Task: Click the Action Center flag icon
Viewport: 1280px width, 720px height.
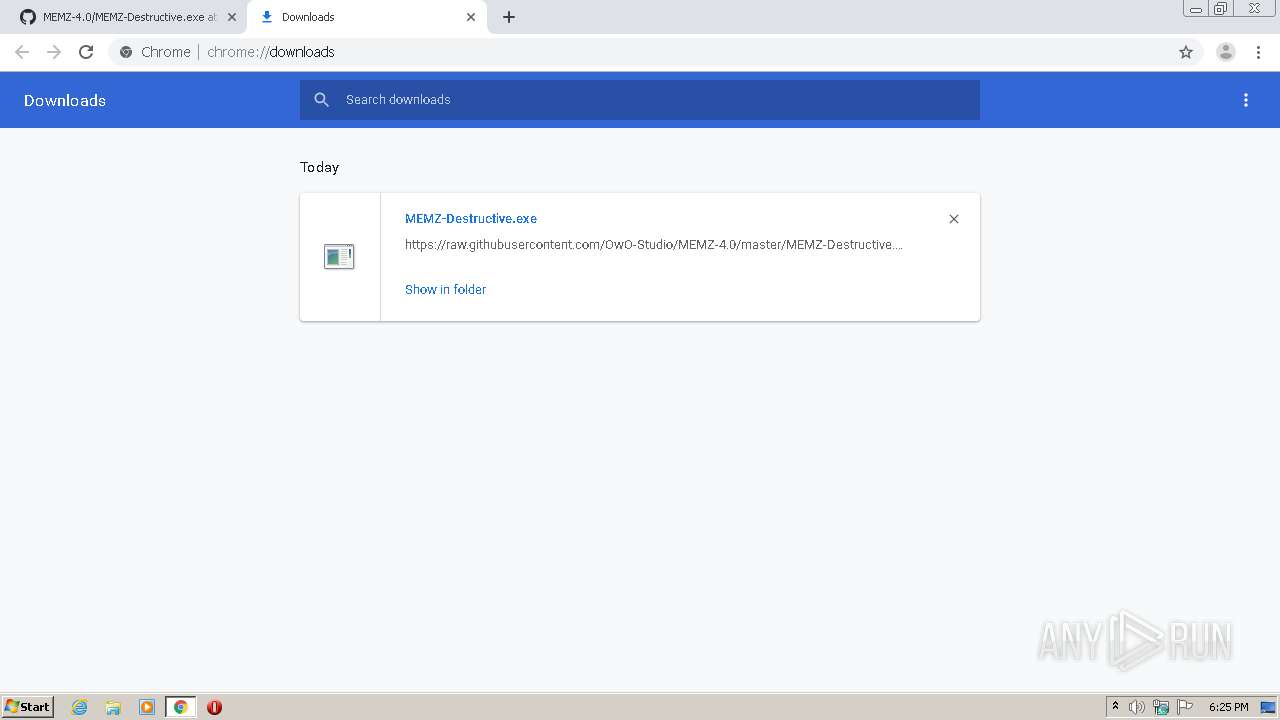Action: point(1185,707)
